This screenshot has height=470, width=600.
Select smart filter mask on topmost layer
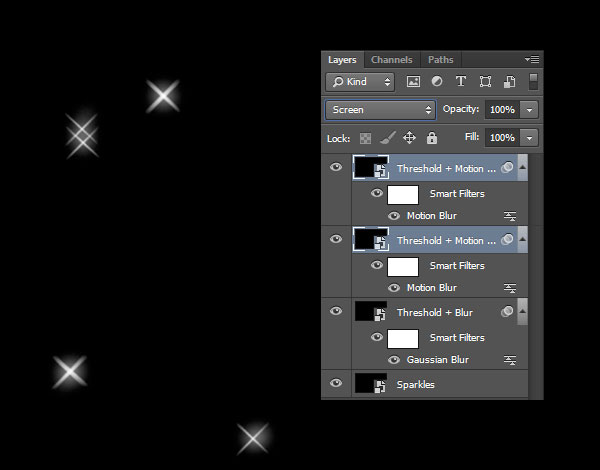click(x=403, y=195)
